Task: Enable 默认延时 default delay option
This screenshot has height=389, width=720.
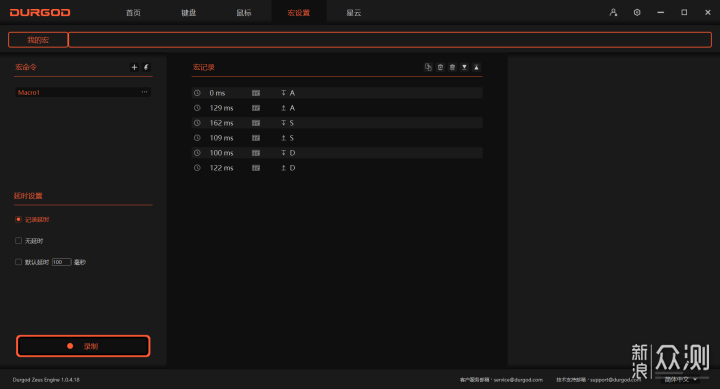Action: click(x=18, y=262)
